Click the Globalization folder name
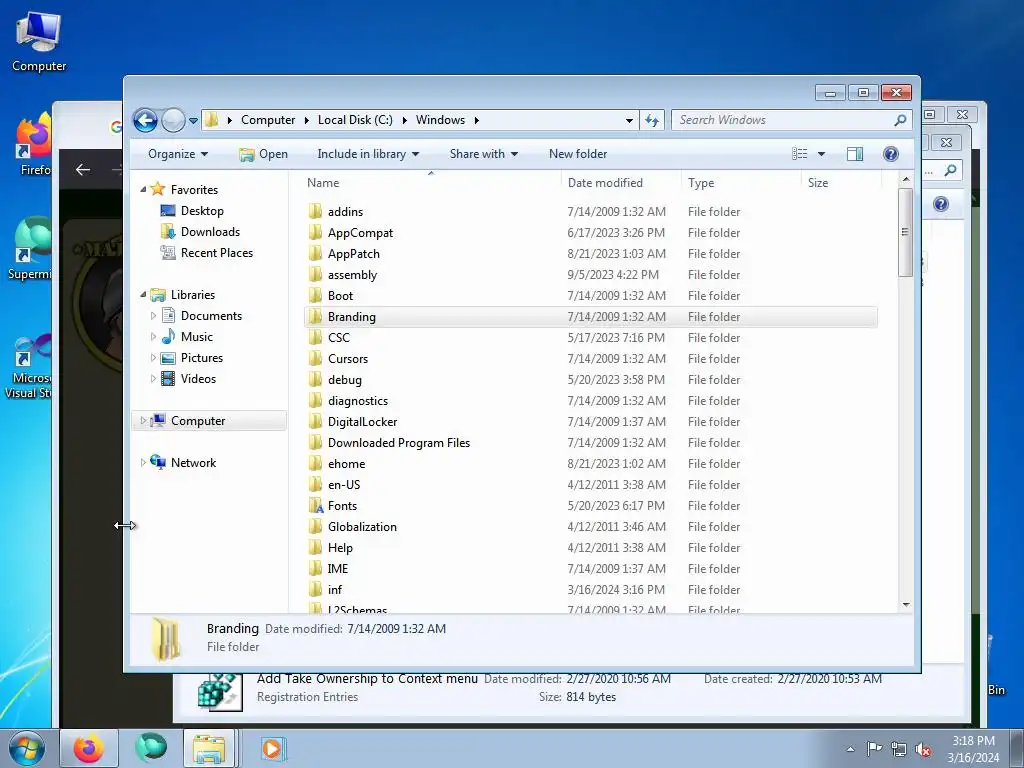1024x768 pixels. tap(362, 526)
